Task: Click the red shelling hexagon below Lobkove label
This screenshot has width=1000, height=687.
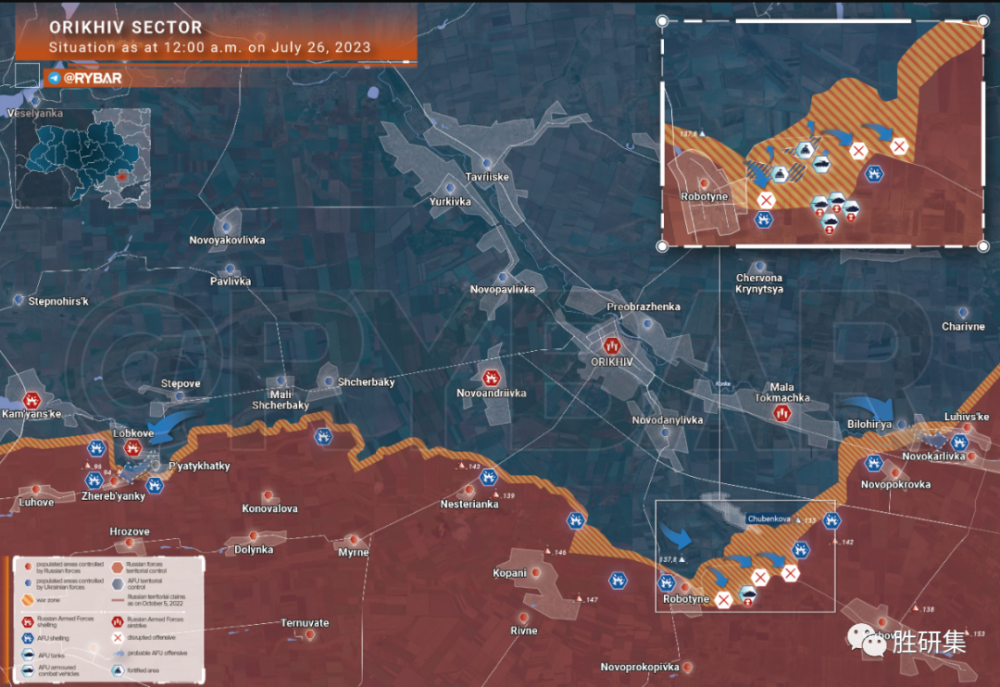Action: coord(132,448)
